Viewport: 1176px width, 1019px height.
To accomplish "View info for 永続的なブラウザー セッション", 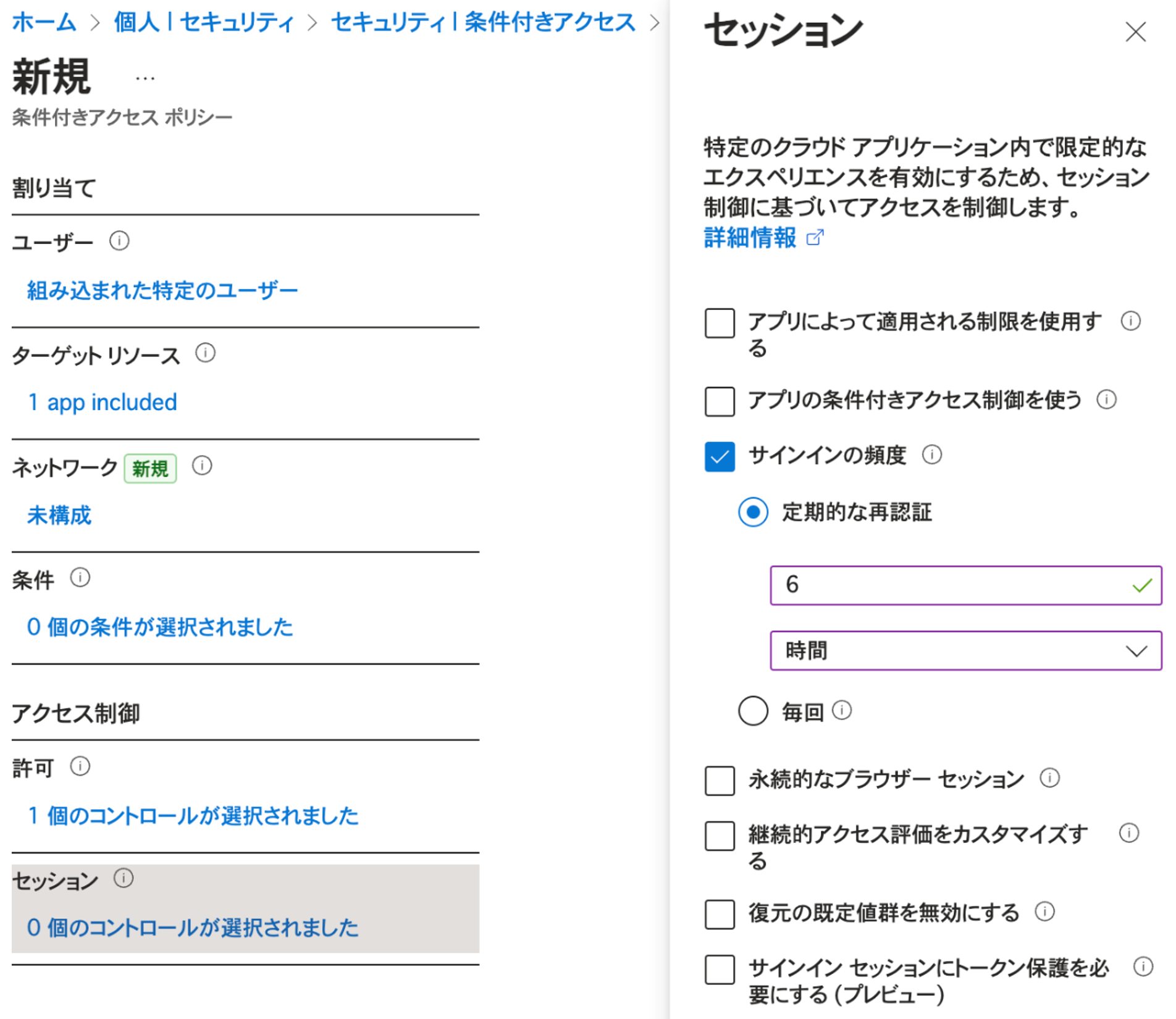I will click(1049, 779).
